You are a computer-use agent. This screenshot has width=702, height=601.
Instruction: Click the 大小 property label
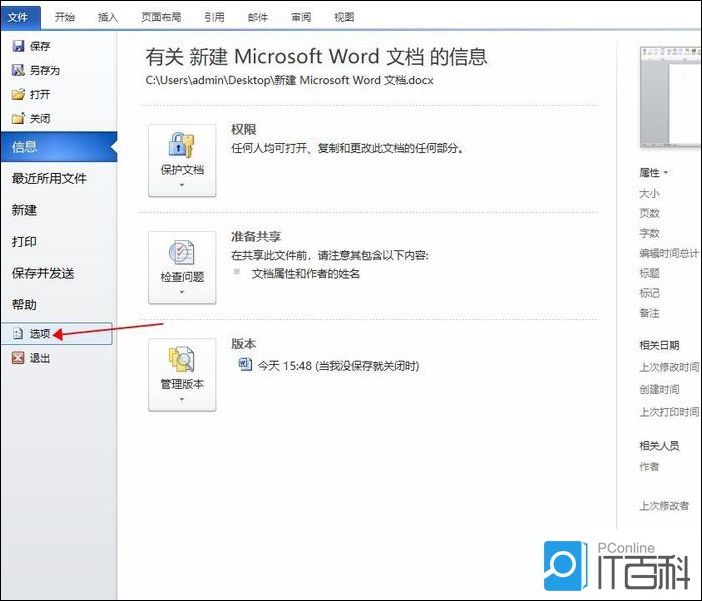[x=649, y=193]
